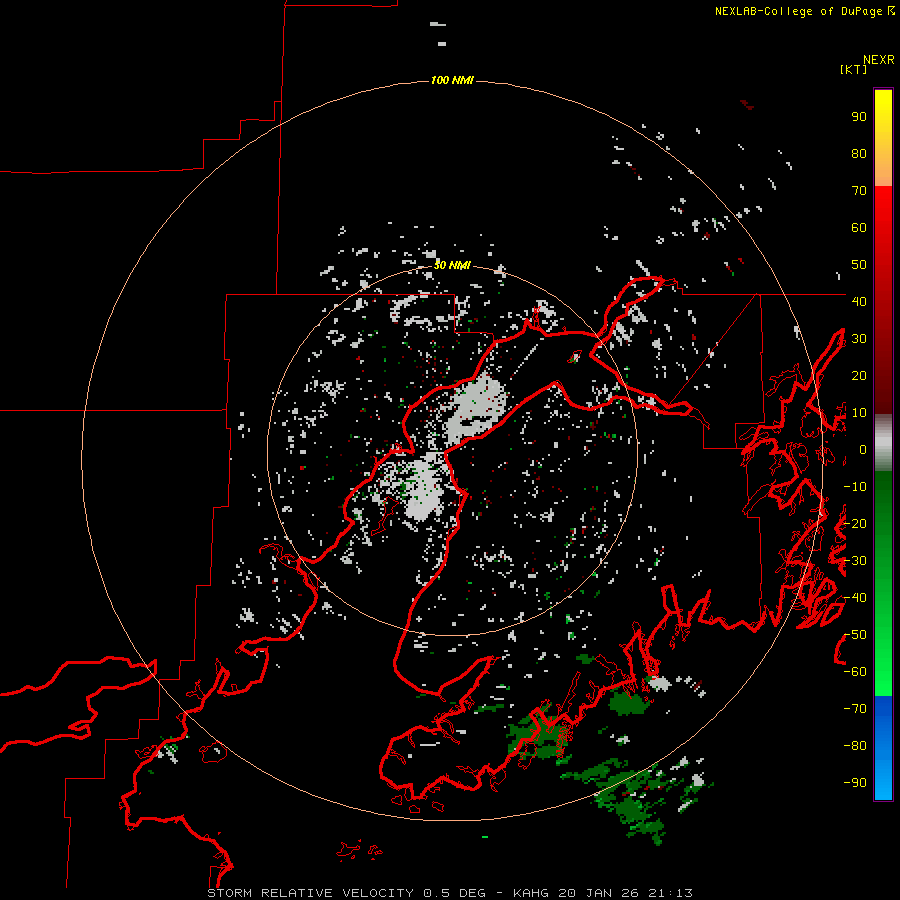Screen dimensions: 900x900
Task: Click the -70 value on the velocity scale
Action: pos(855,709)
